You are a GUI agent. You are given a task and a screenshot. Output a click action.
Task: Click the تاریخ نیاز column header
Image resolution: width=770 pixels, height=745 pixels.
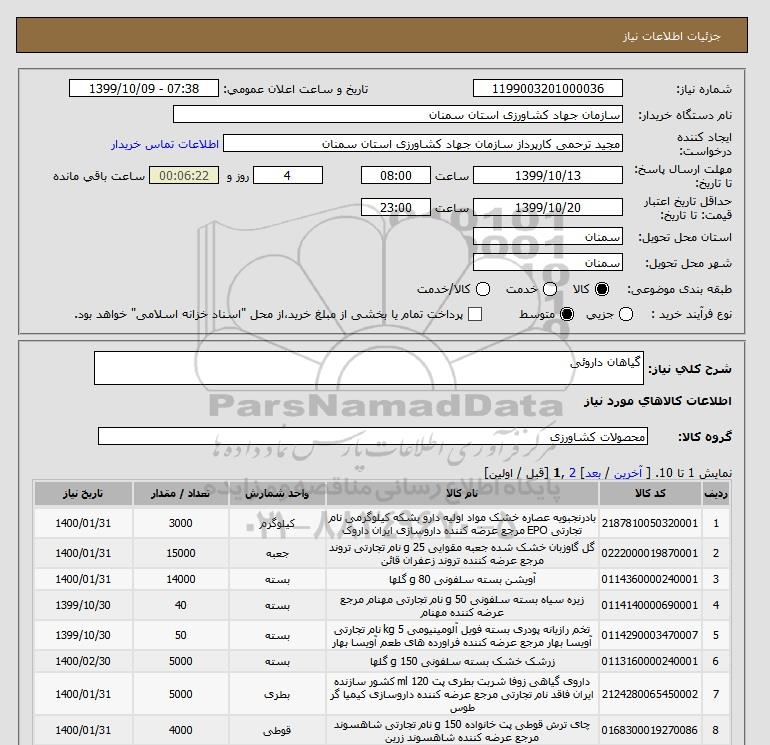(83, 494)
